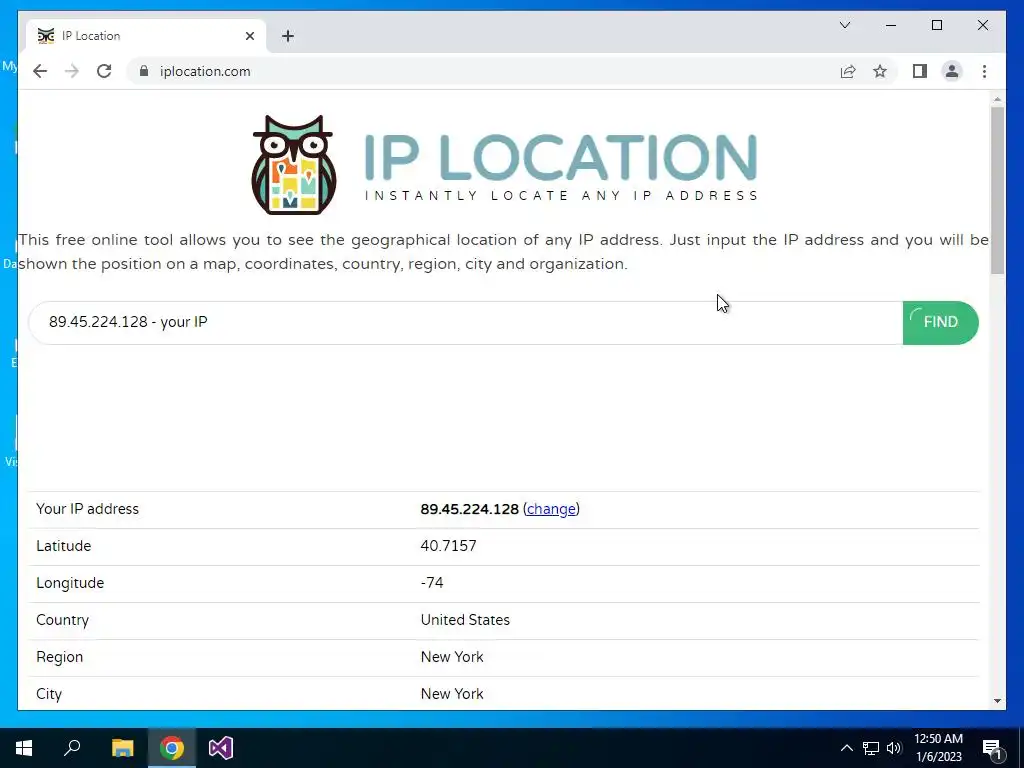Select the City value New York
Viewport: 1024px width, 768px height.
click(452, 694)
